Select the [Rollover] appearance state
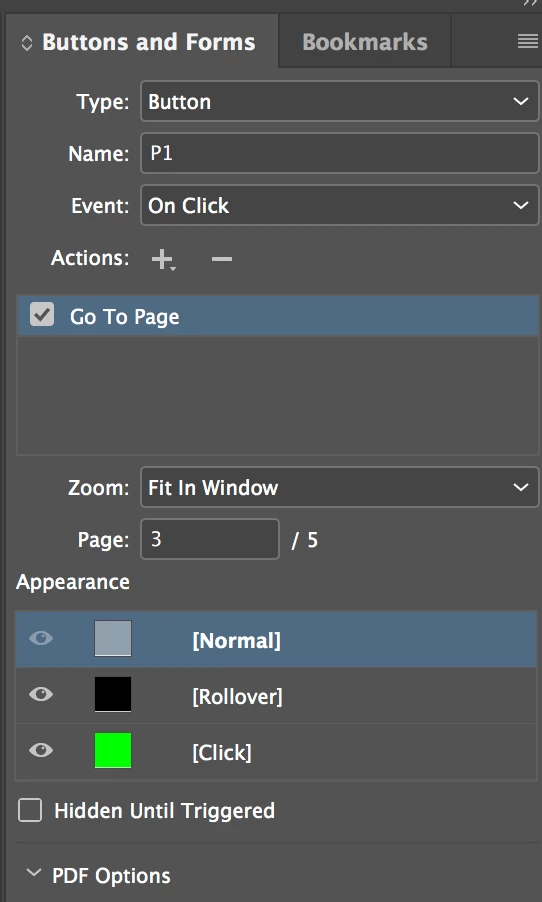 [276, 695]
